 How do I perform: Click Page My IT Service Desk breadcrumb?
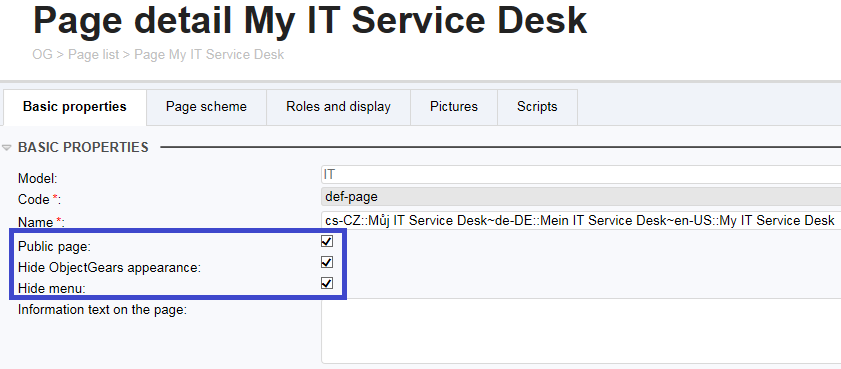(x=209, y=55)
